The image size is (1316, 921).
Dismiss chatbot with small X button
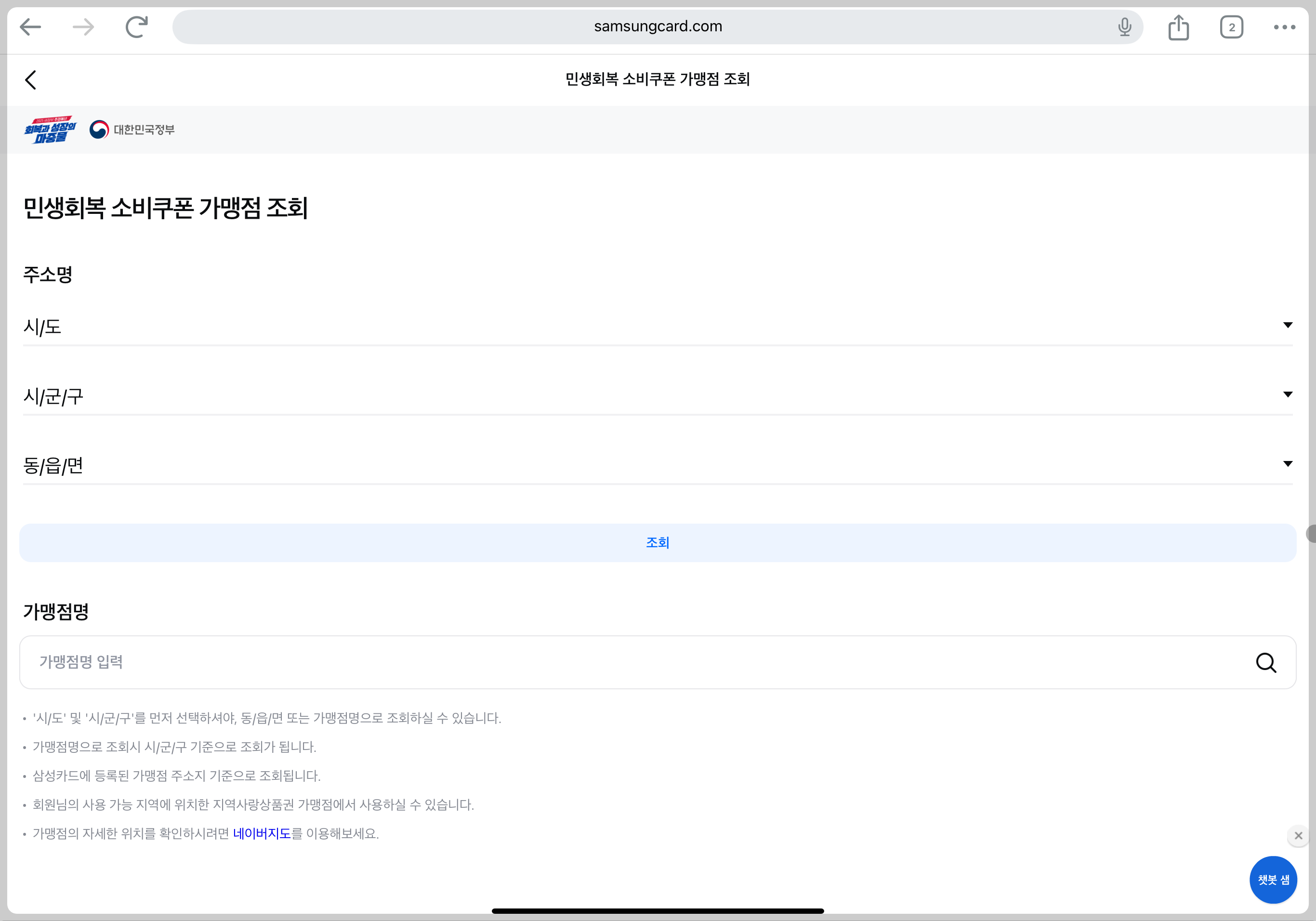pyautogui.click(x=1298, y=836)
